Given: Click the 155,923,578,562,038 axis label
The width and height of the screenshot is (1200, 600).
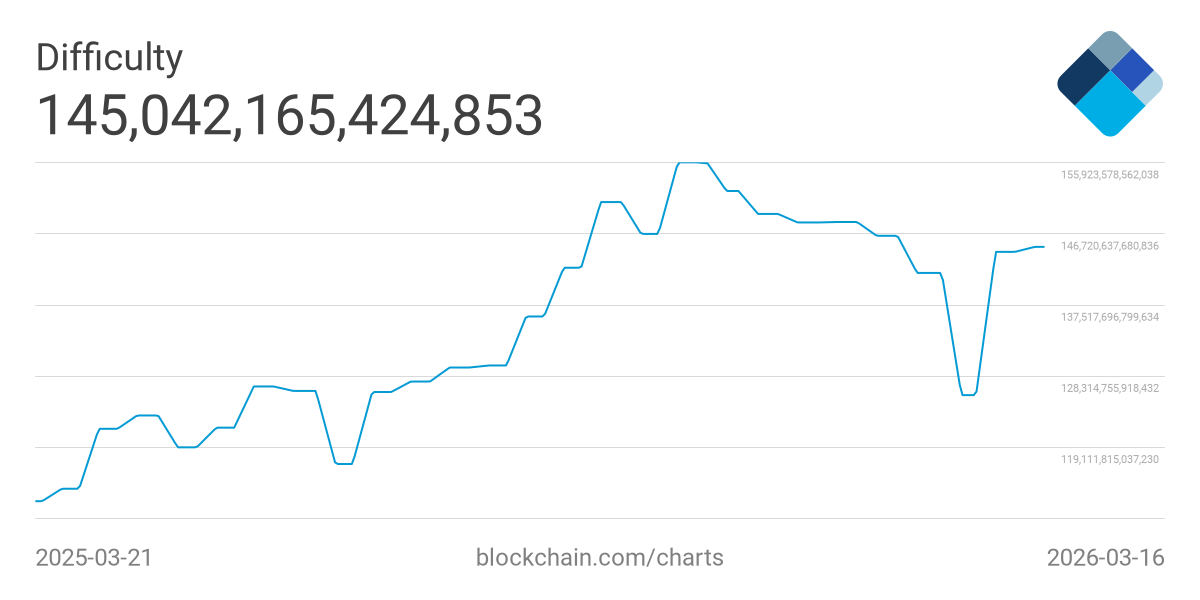Looking at the screenshot, I should 1109,175.
